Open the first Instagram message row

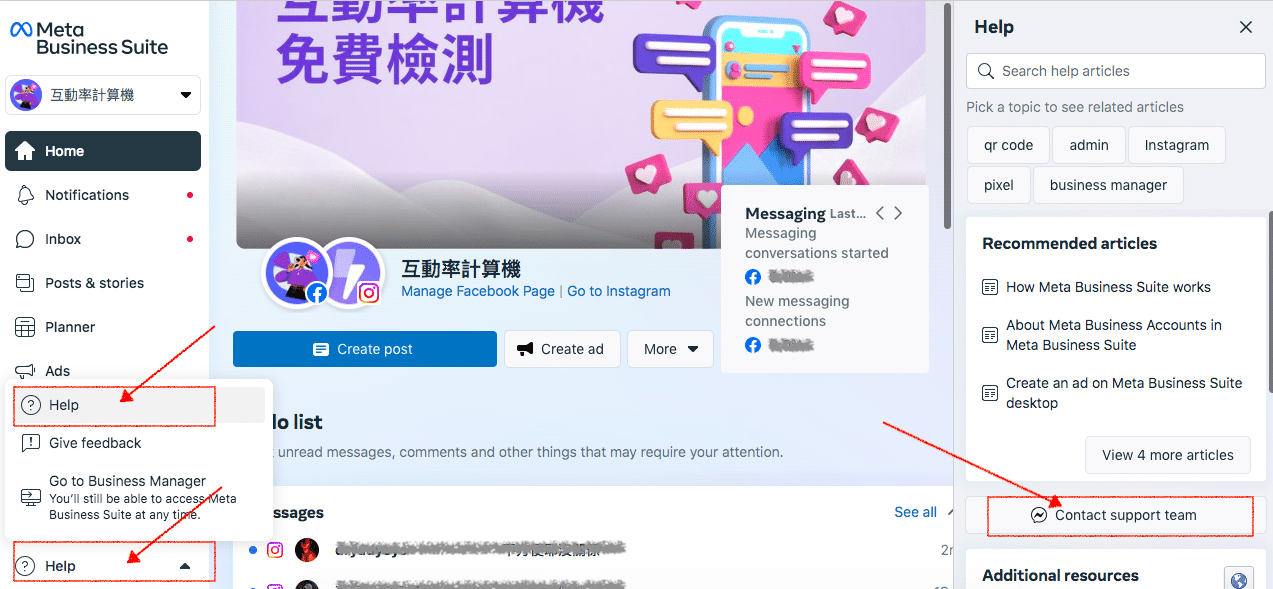tap(593, 549)
